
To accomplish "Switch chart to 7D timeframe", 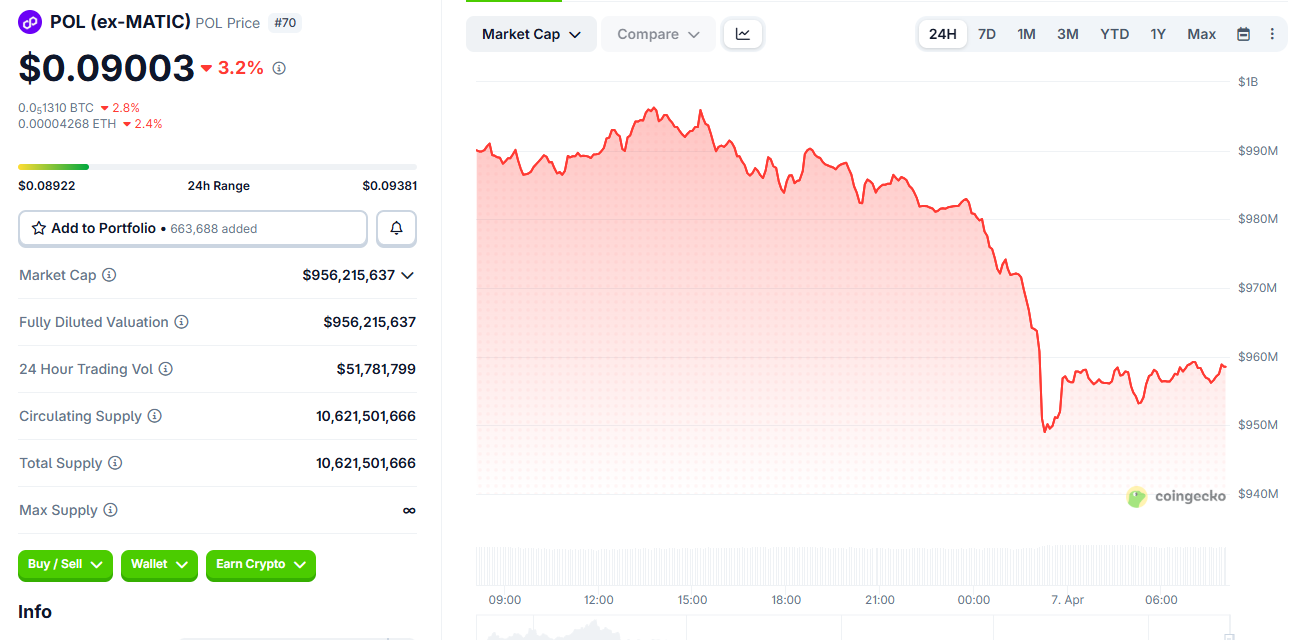I will pyautogui.click(x=987, y=33).
